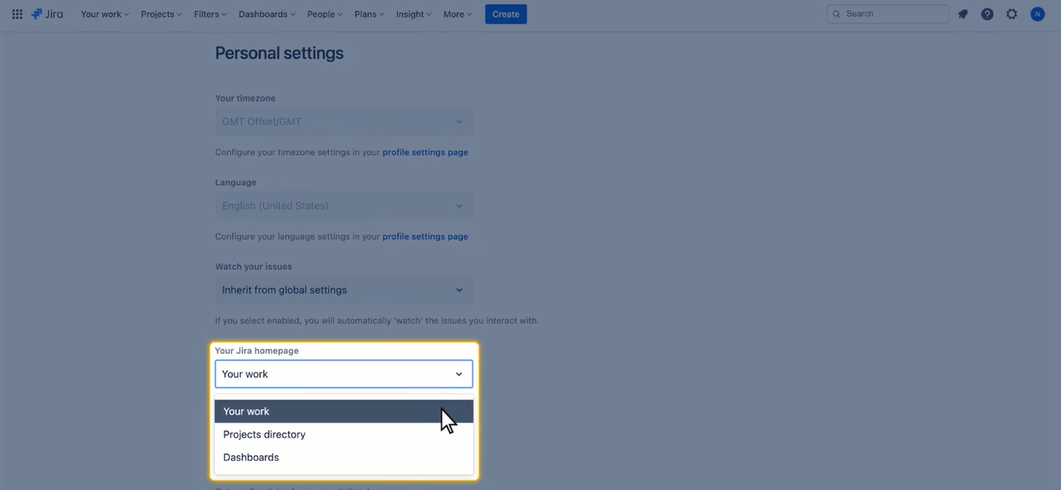This screenshot has height=490, width=1061.
Task: Open the Your work menu
Action: 105,14
